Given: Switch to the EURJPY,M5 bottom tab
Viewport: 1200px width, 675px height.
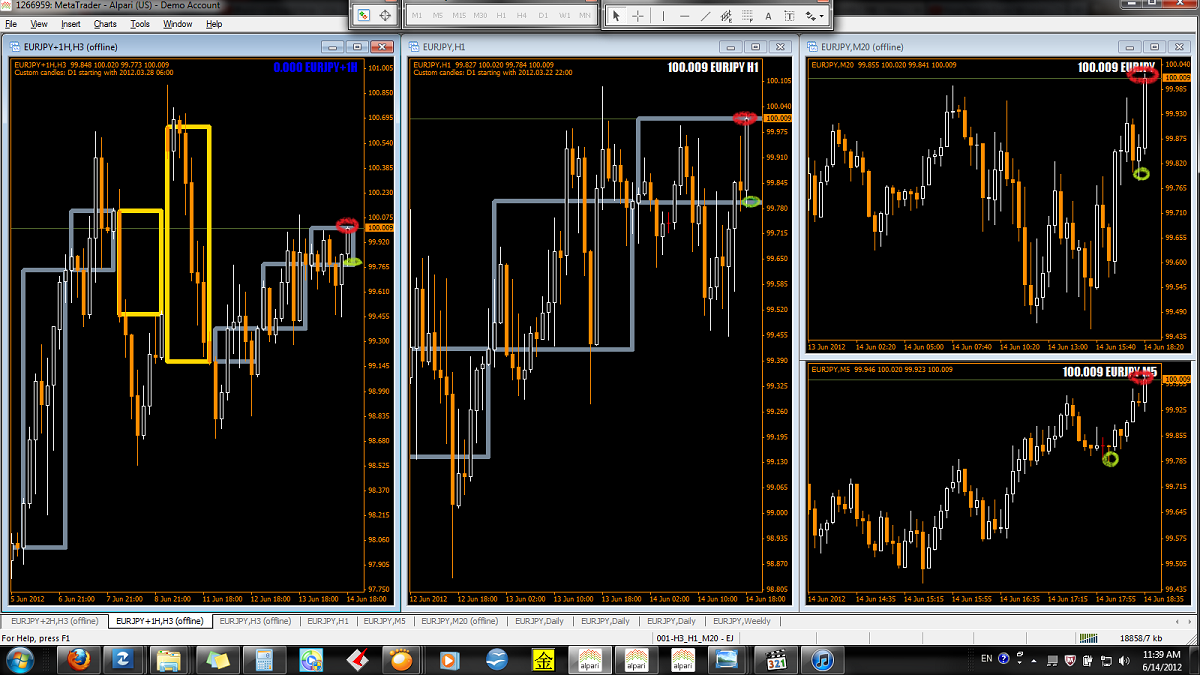Looking at the screenshot, I should 385,621.
